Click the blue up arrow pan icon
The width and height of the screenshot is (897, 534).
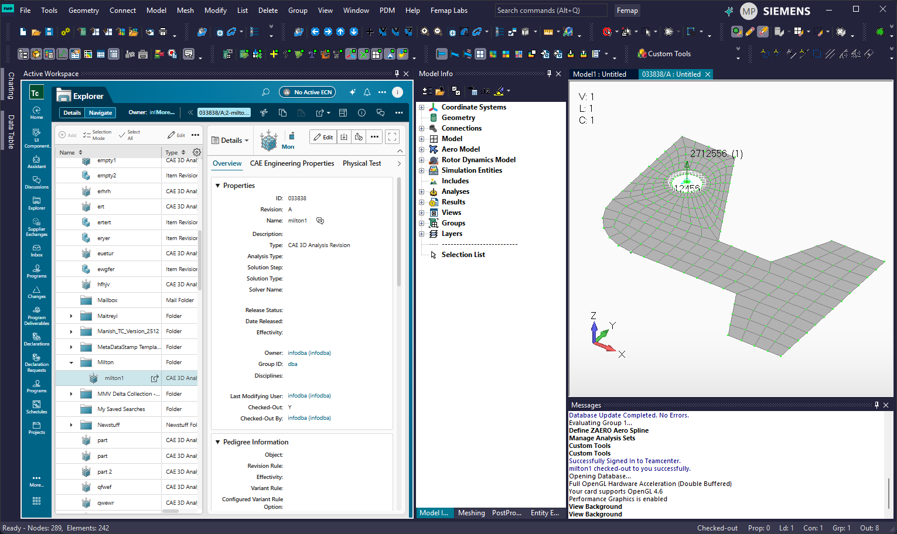pyautogui.click(x=341, y=32)
